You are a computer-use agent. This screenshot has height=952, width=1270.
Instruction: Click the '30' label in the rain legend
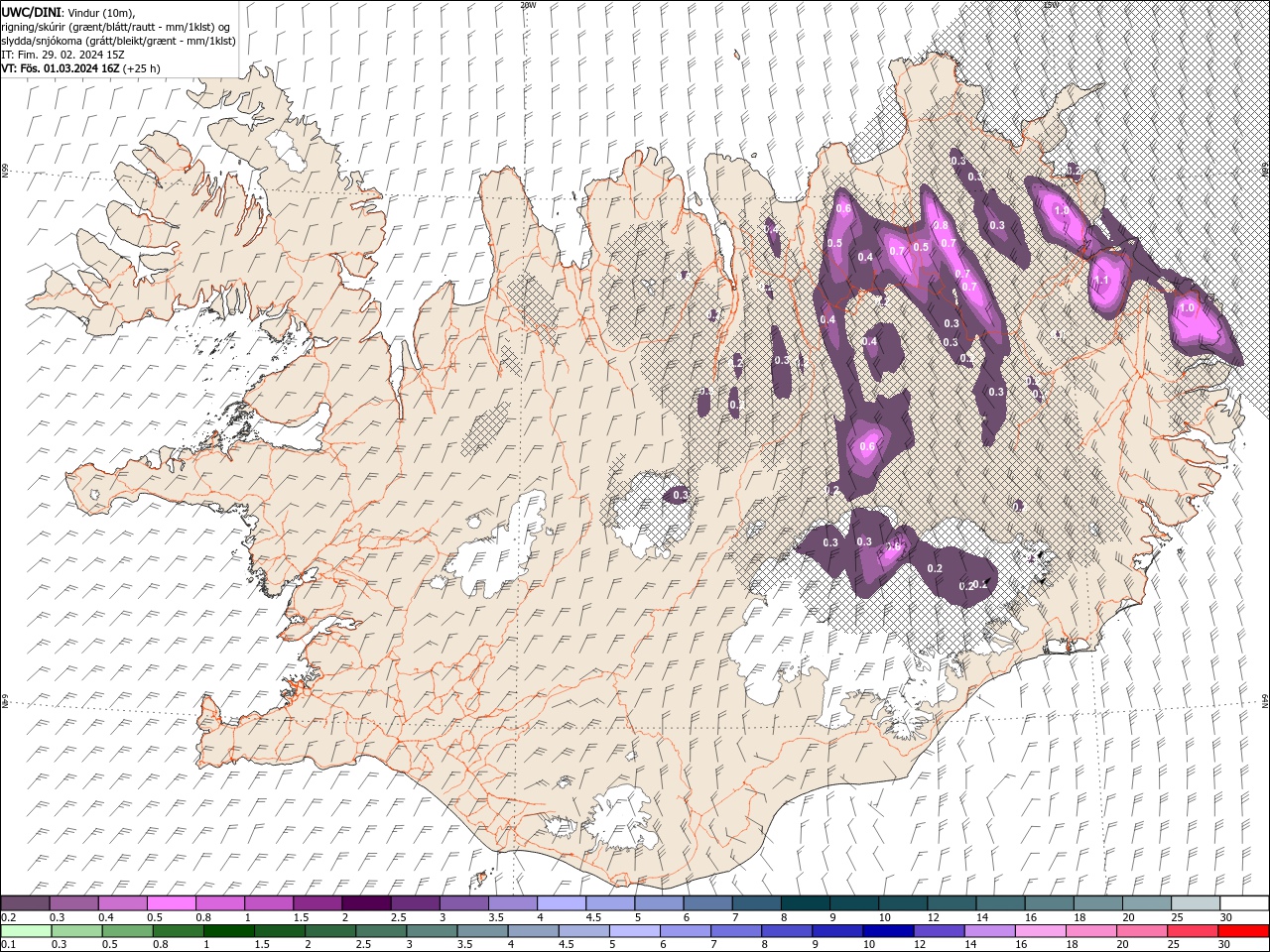coord(1223,945)
